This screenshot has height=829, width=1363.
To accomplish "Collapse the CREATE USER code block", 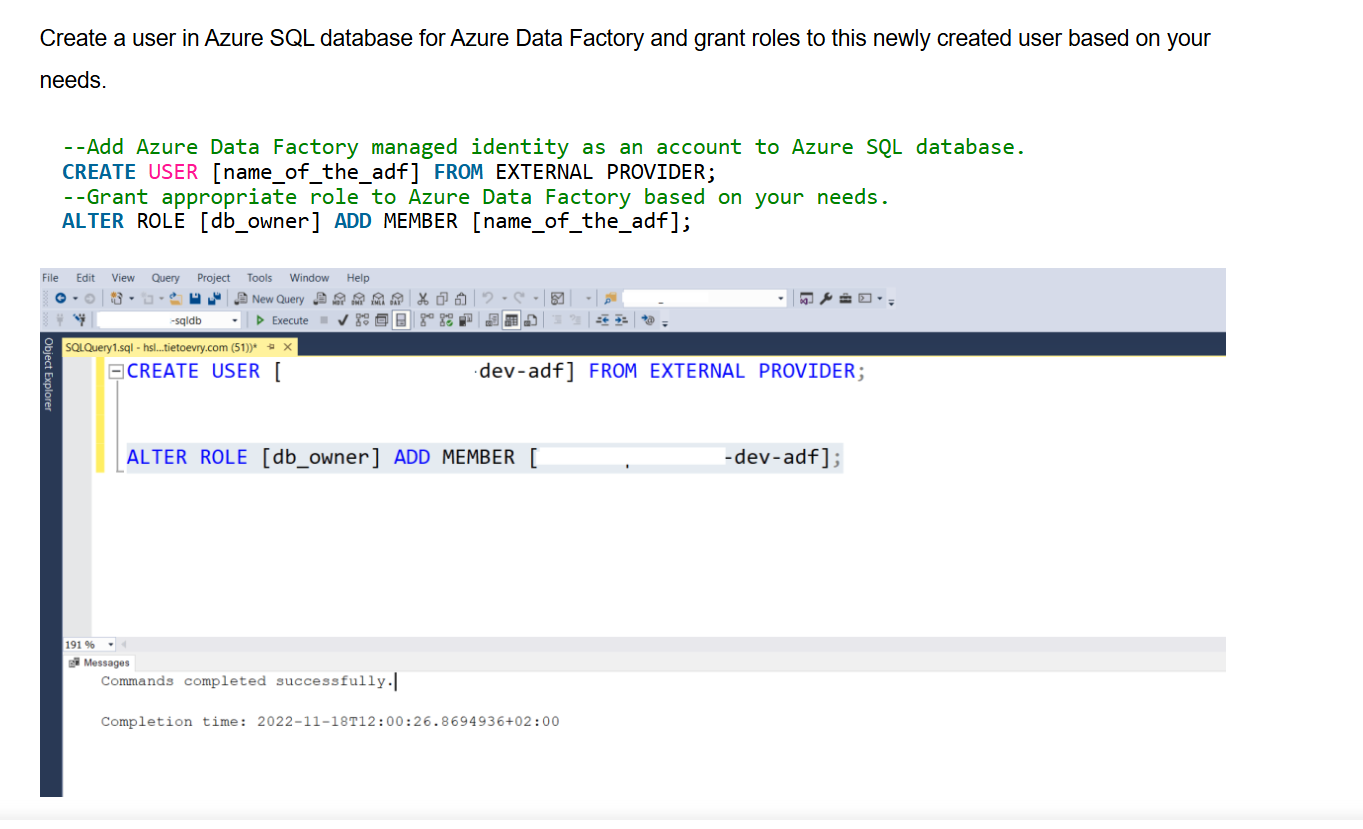I will (x=116, y=371).
